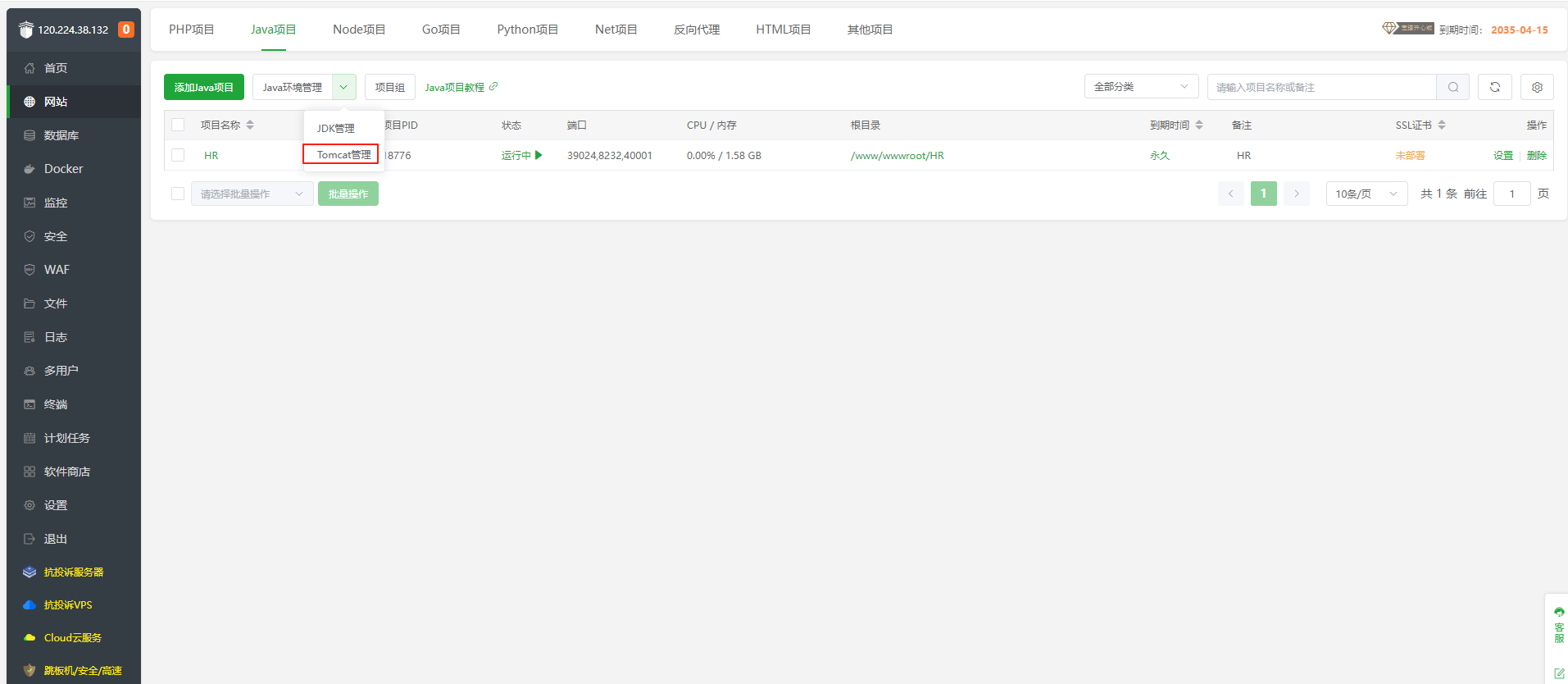Click the 软件商店 app store icon
The height and width of the screenshot is (684, 1568).
click(30, 472)
